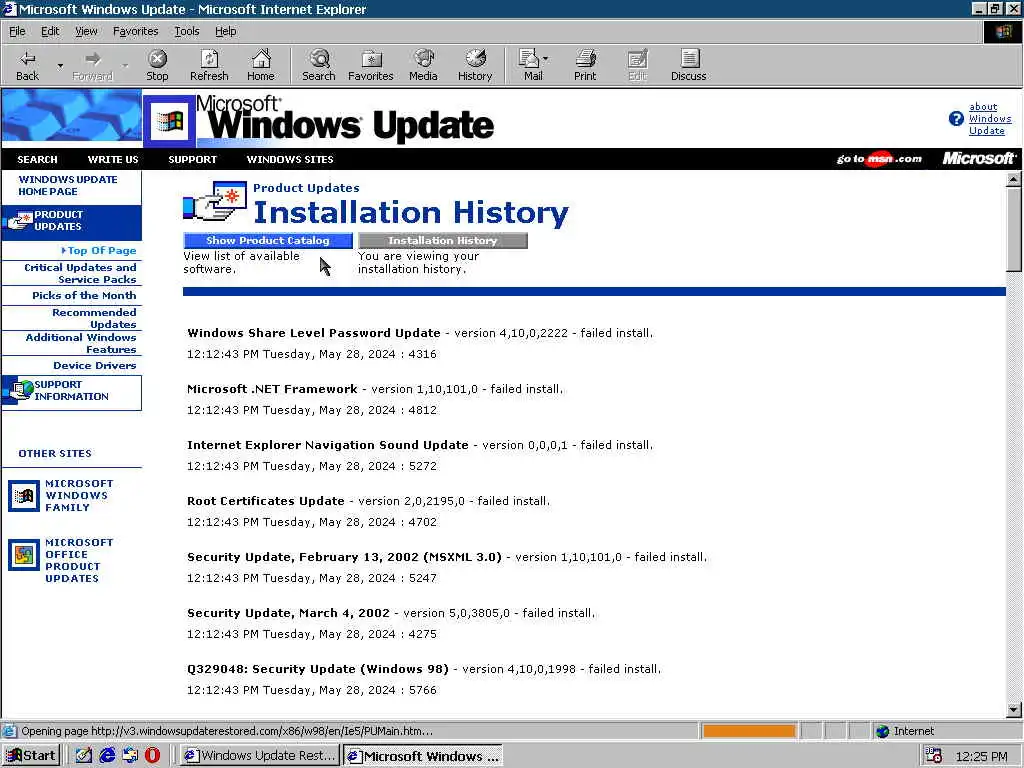This screenshot has width=1024, height=768.
Task: Print the page using the Print icon
Action: click(x=585, y=65)
